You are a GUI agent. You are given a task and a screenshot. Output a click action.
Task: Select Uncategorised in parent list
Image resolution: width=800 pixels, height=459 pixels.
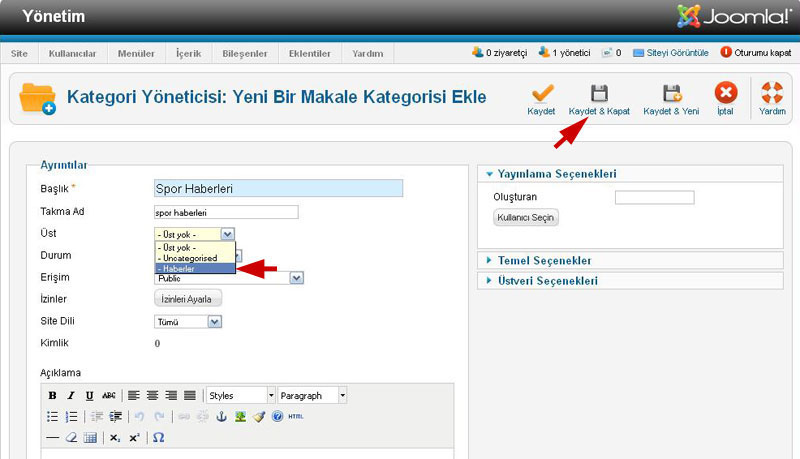[x=195, y=258]
